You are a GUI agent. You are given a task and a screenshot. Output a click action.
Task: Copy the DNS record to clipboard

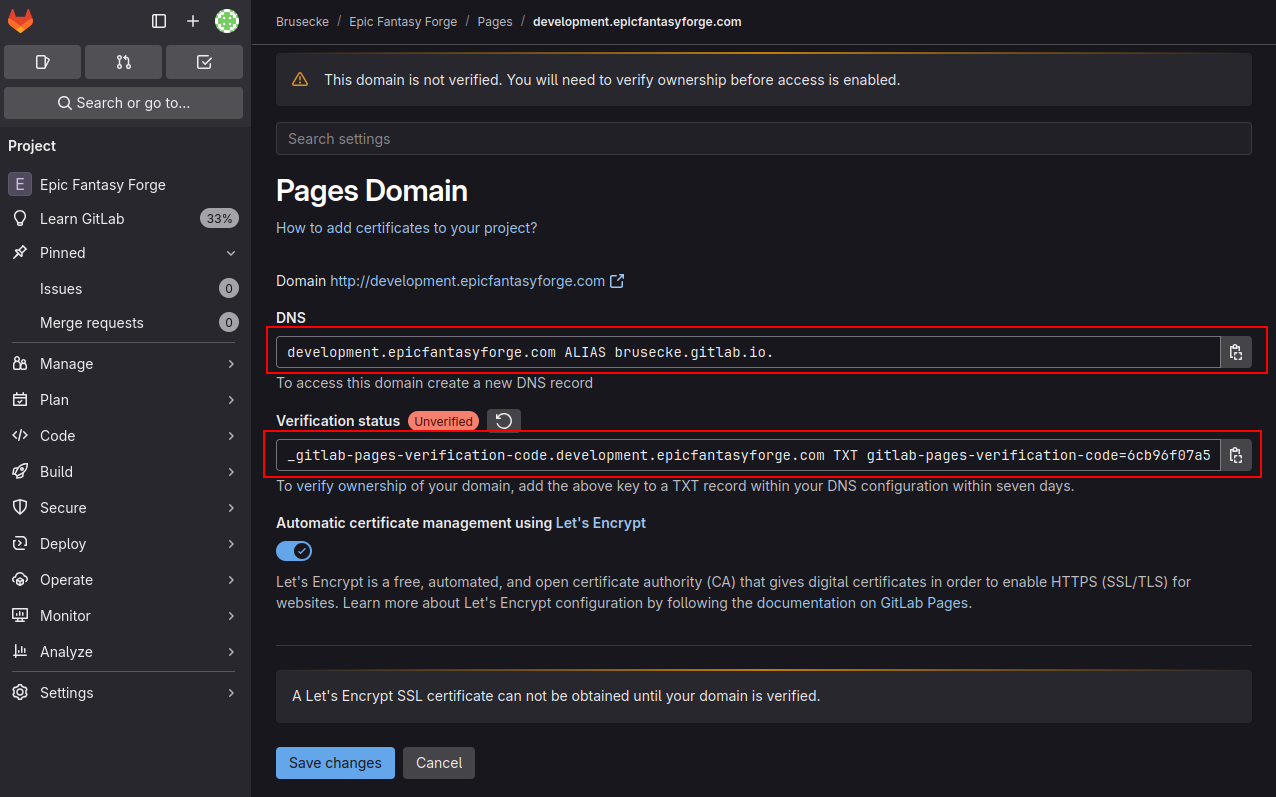[1236, 352]
